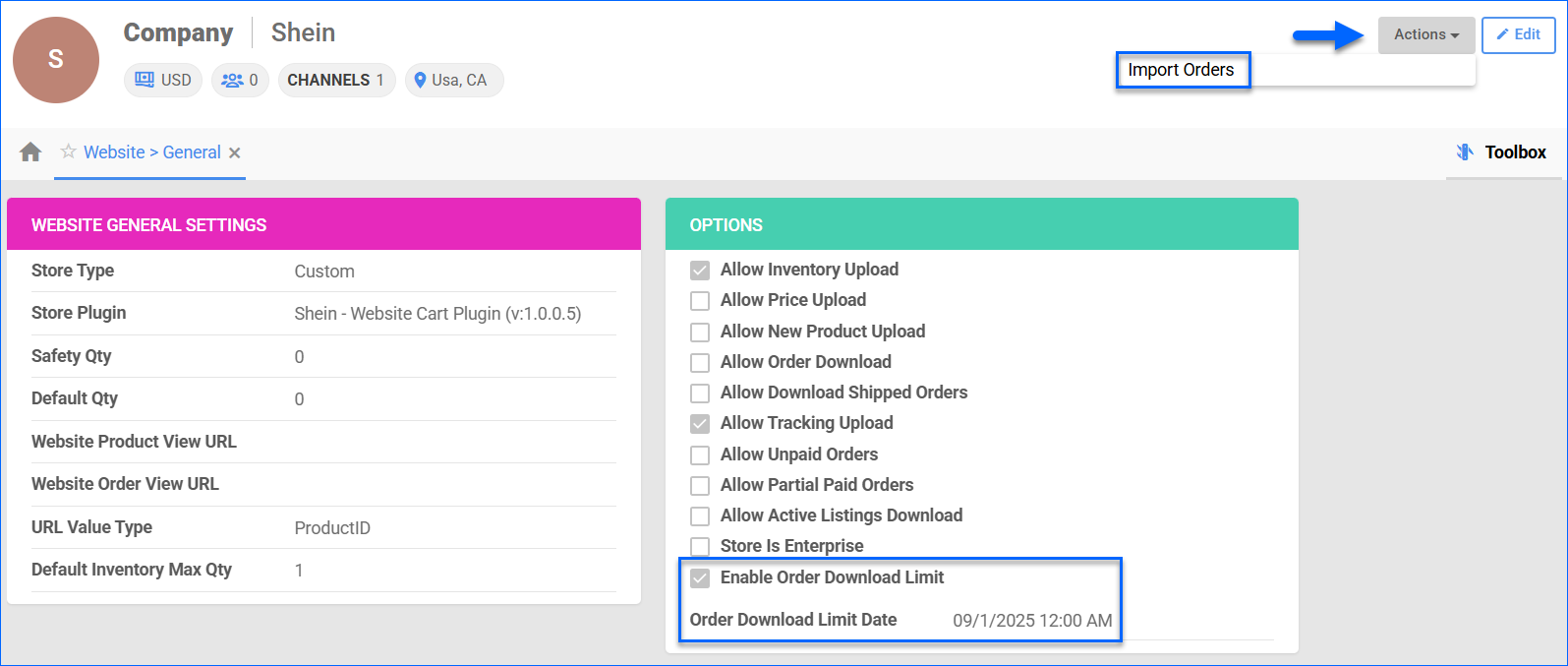Click the Website Order View URL row
This screenshot has width=1568, height=666.
323,484
